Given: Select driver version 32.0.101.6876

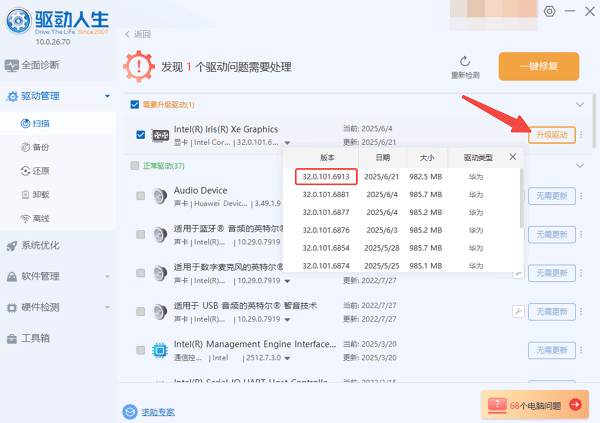Looking at the screenshot, I should pos(326,230).
